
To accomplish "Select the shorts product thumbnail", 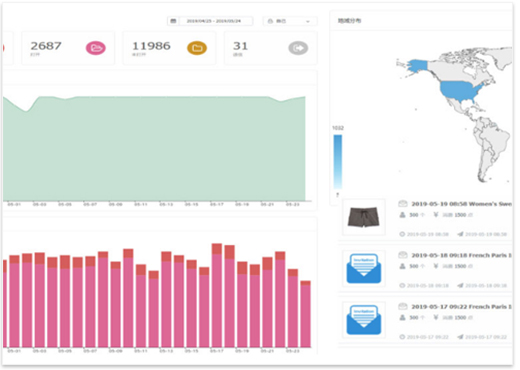I will 364,217.
